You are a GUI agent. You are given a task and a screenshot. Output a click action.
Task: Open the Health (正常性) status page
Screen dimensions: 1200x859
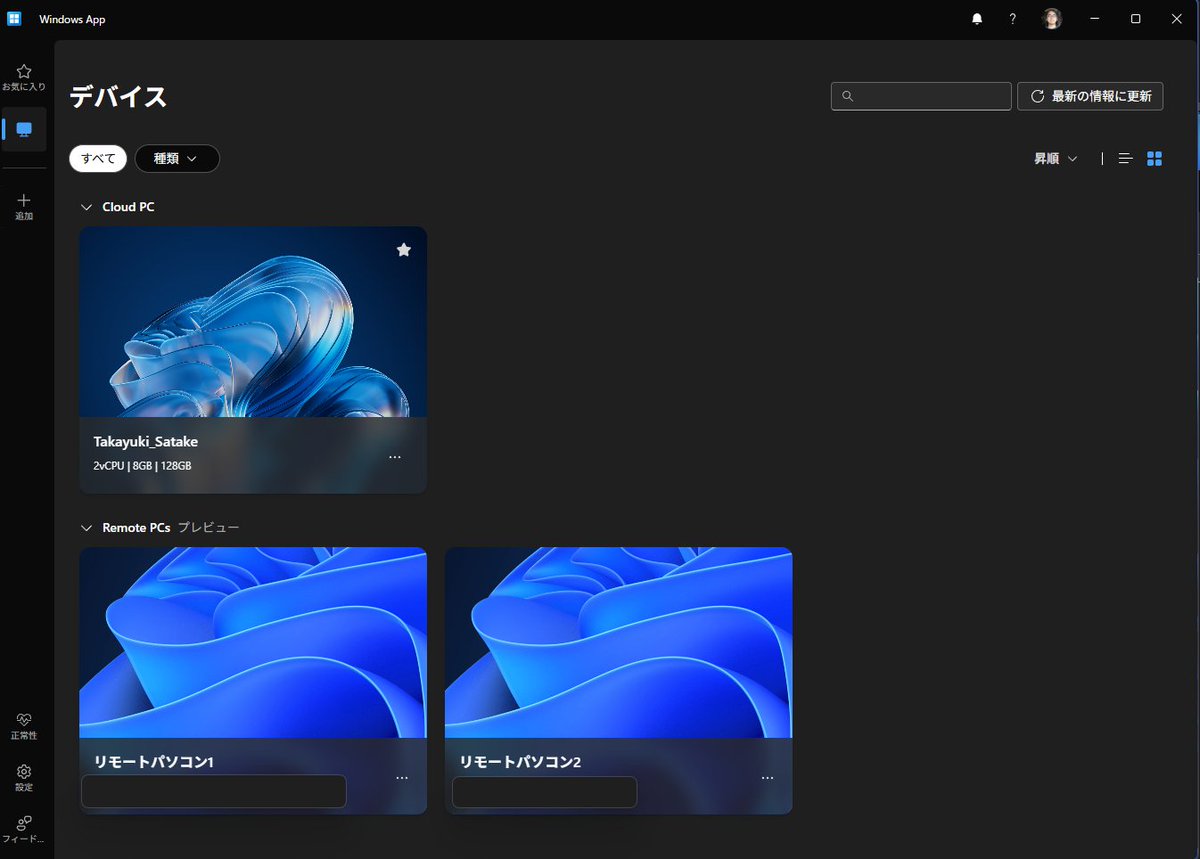[24, 726]
